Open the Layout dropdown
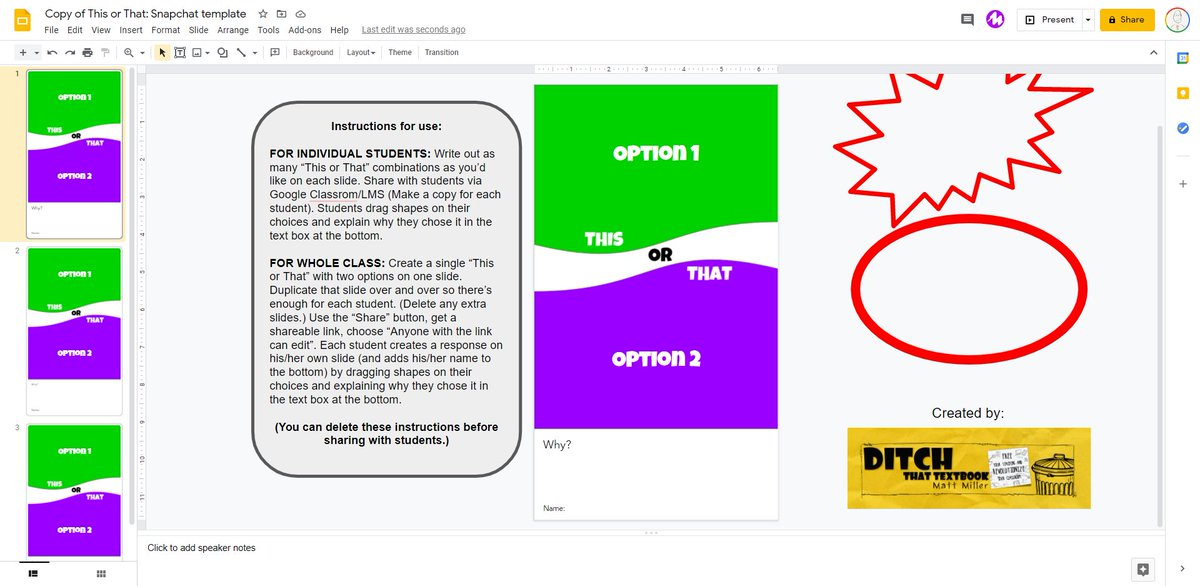 (361, 52)
